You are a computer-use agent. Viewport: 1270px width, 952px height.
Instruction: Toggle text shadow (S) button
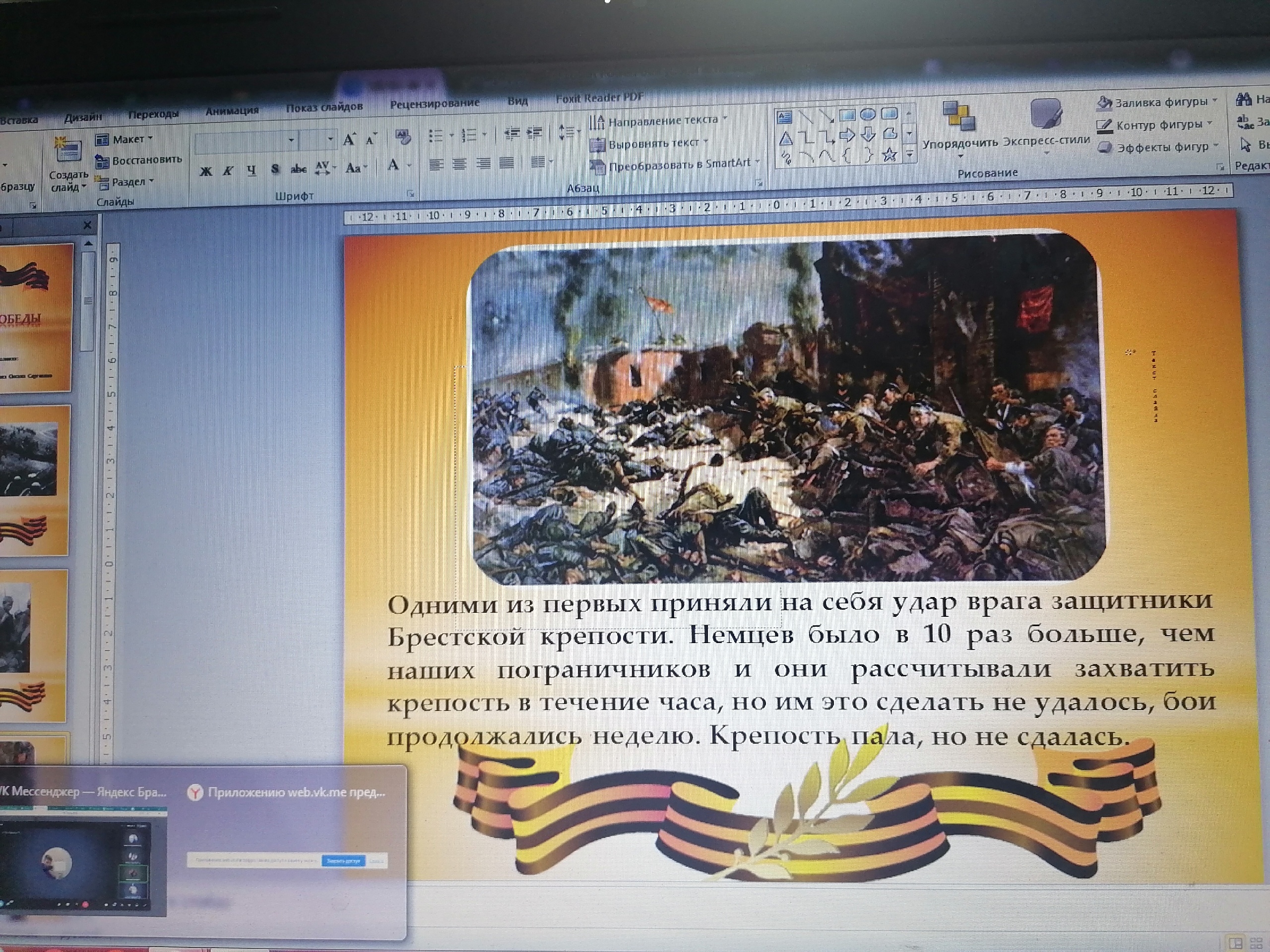[276, 169]
